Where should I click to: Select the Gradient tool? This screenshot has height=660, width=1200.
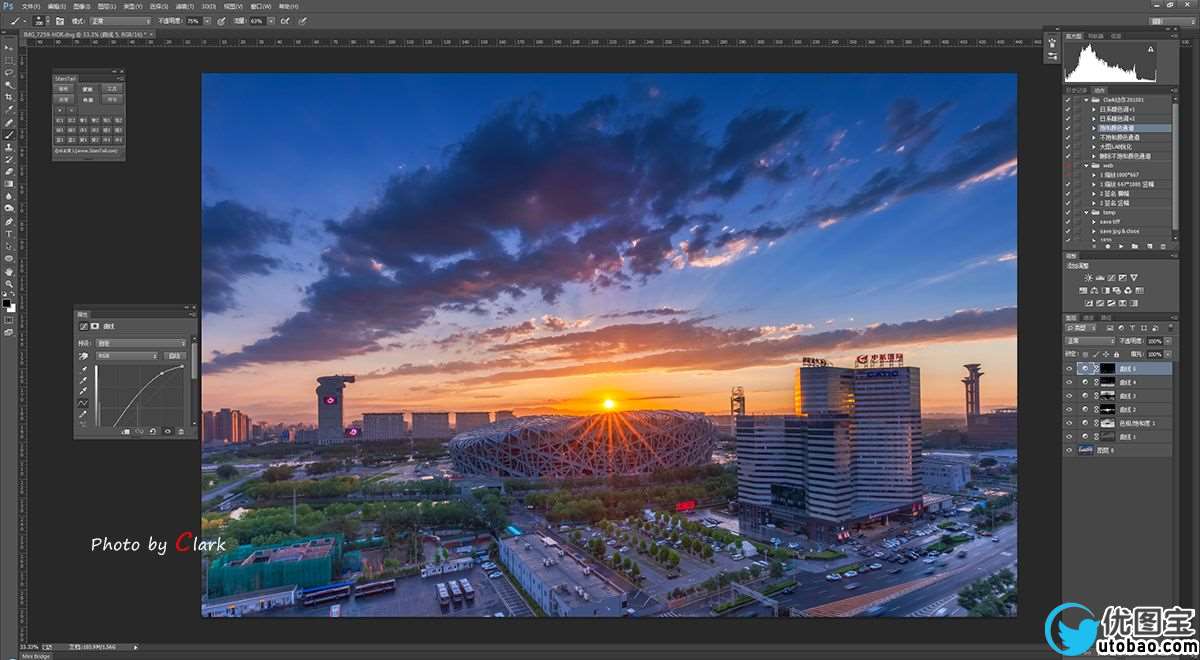[9, 183]
